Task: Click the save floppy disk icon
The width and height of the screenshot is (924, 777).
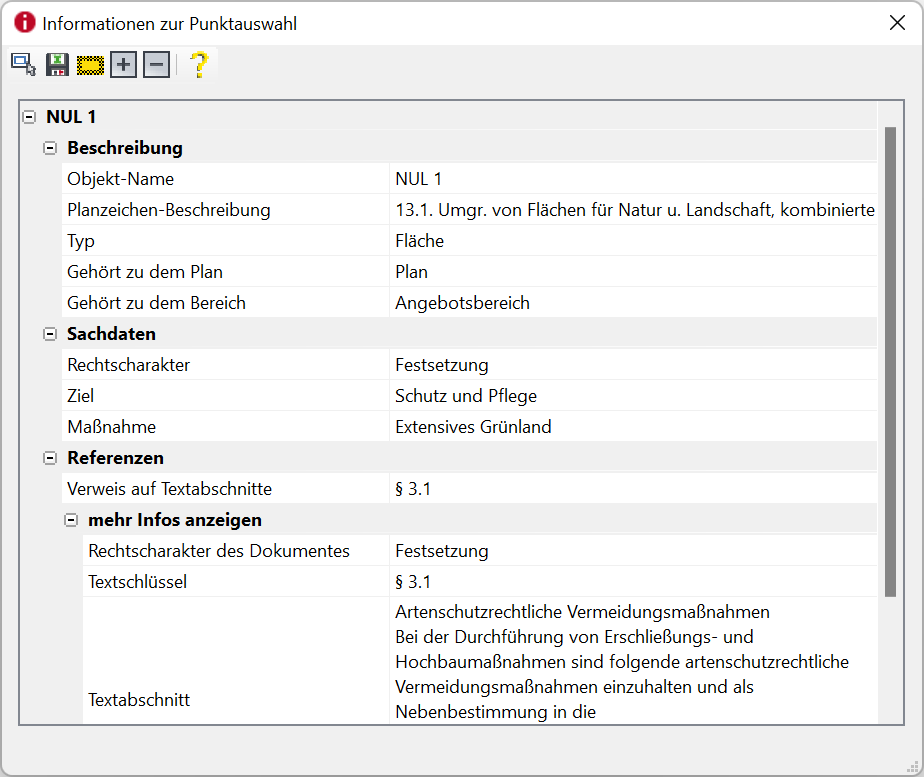Action: coord(57,65)
